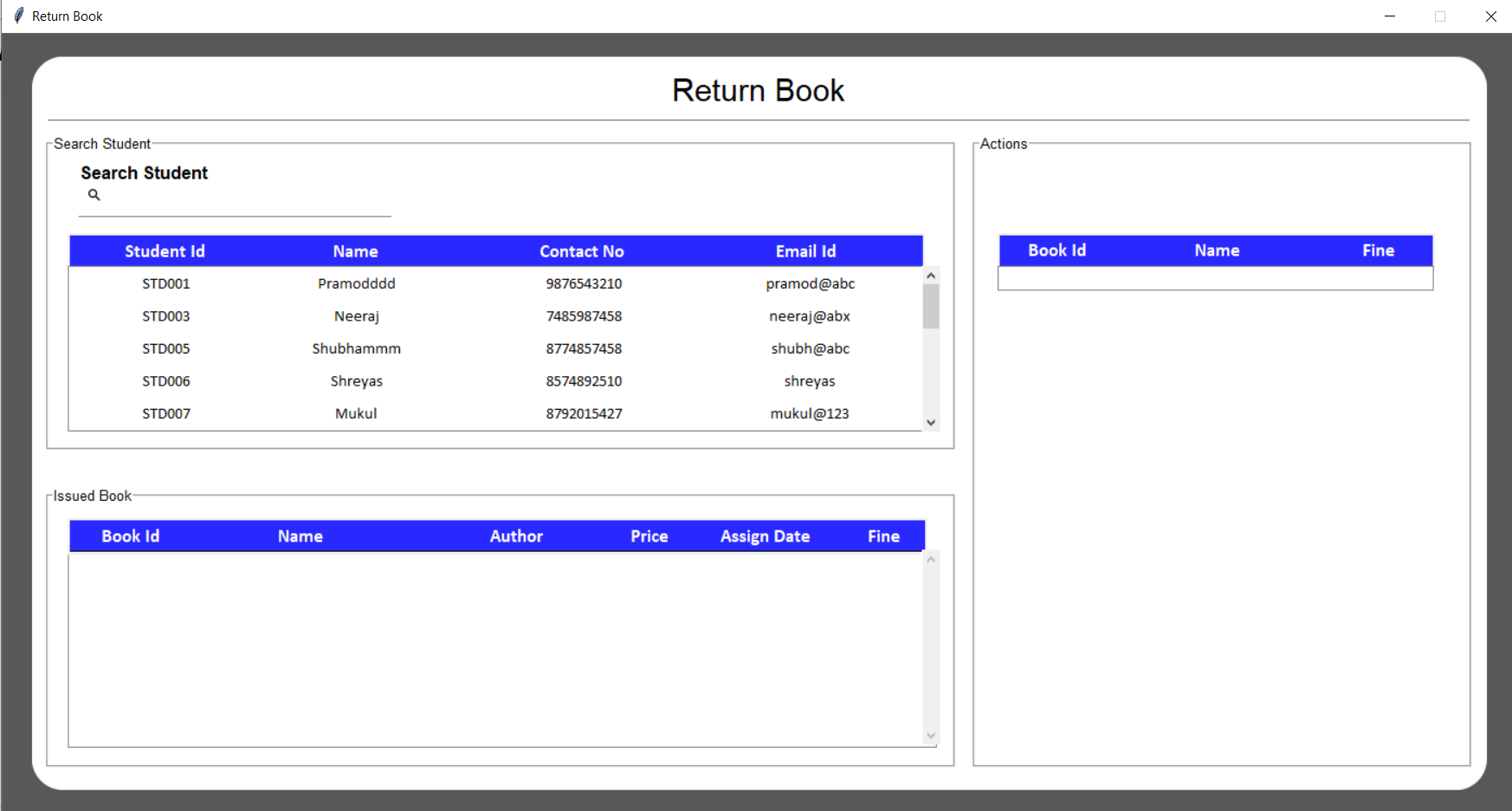The height and width of the screenshot is (811, 1512).
Task: Click the Email Id column header
Action: (805, 251)
